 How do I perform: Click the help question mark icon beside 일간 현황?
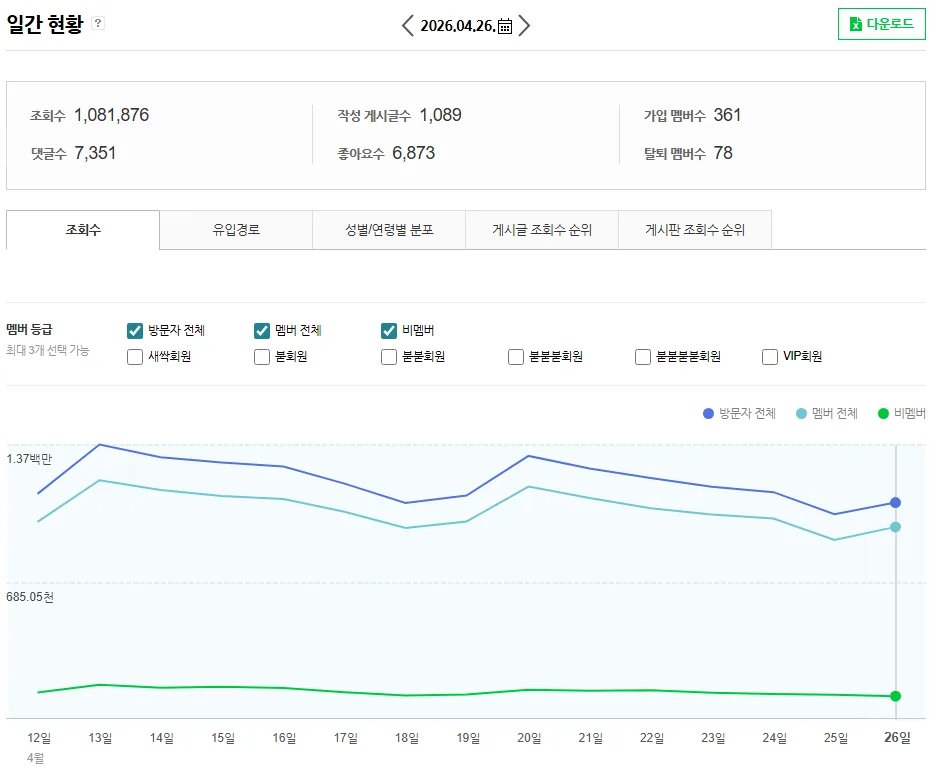coord(98,23)
